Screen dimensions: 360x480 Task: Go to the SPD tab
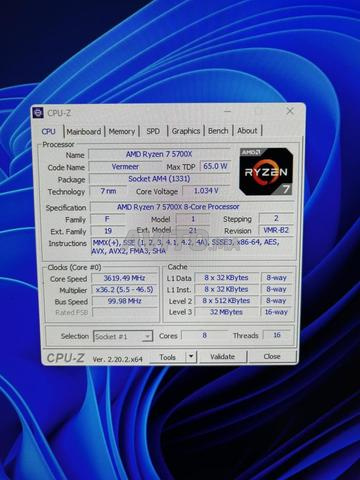point(153,131)
